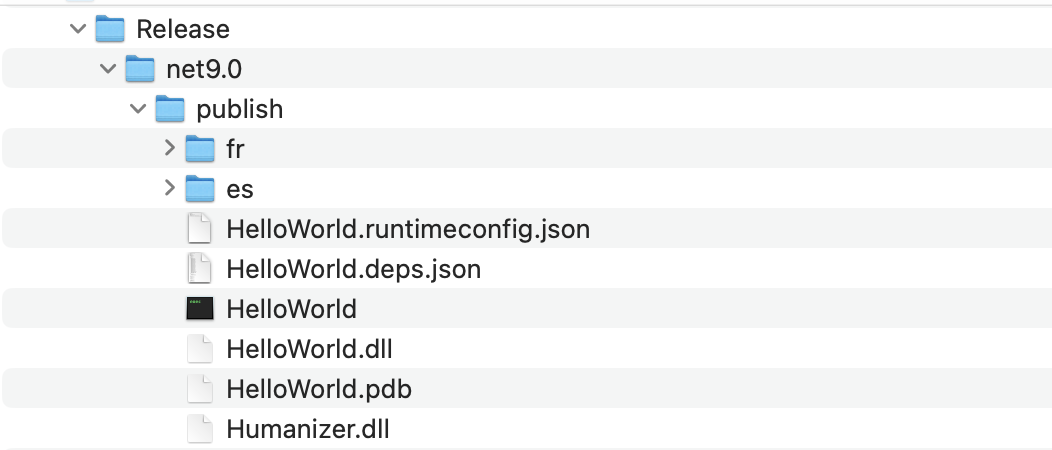Click the HelloWorld.pdb file icon
The width and height of the screenshot is (1052, 450).
click(200, 389)
